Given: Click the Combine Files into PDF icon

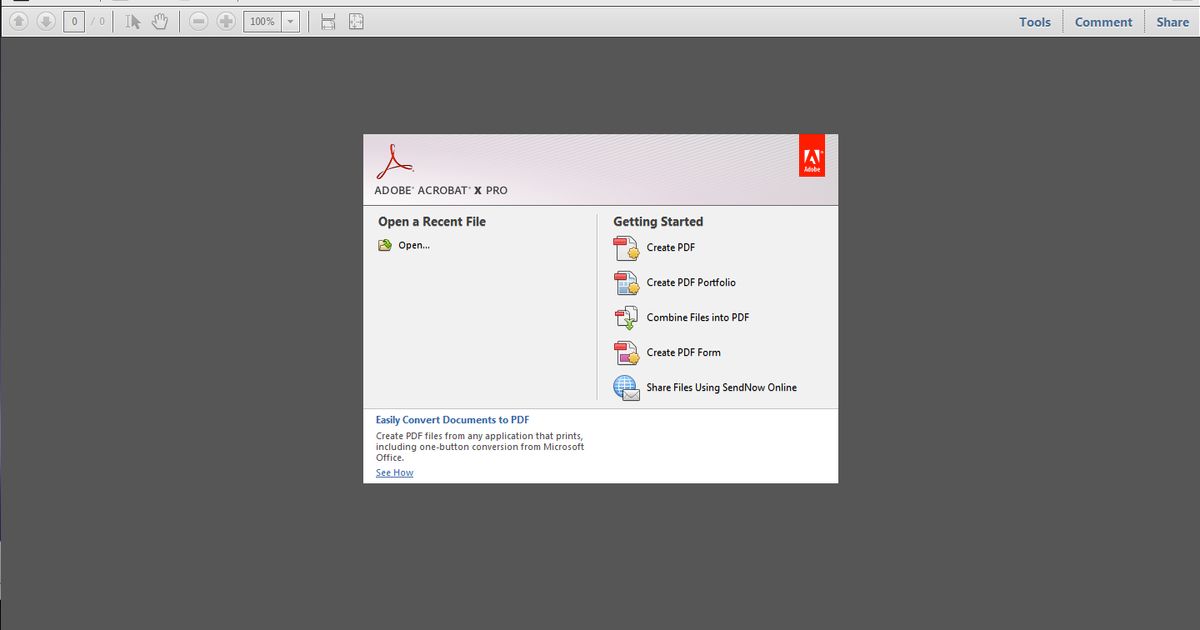Looking at the screenshot, I should click(626, 318).
